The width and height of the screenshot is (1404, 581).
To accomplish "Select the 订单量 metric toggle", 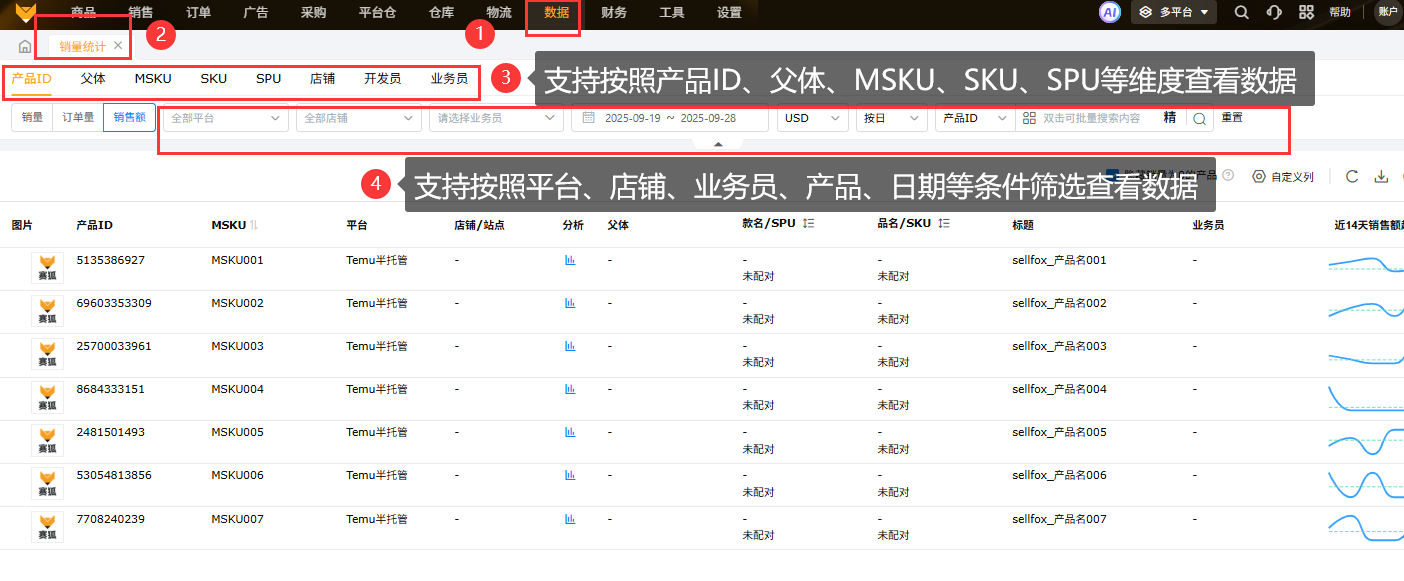I will [78, 117].
